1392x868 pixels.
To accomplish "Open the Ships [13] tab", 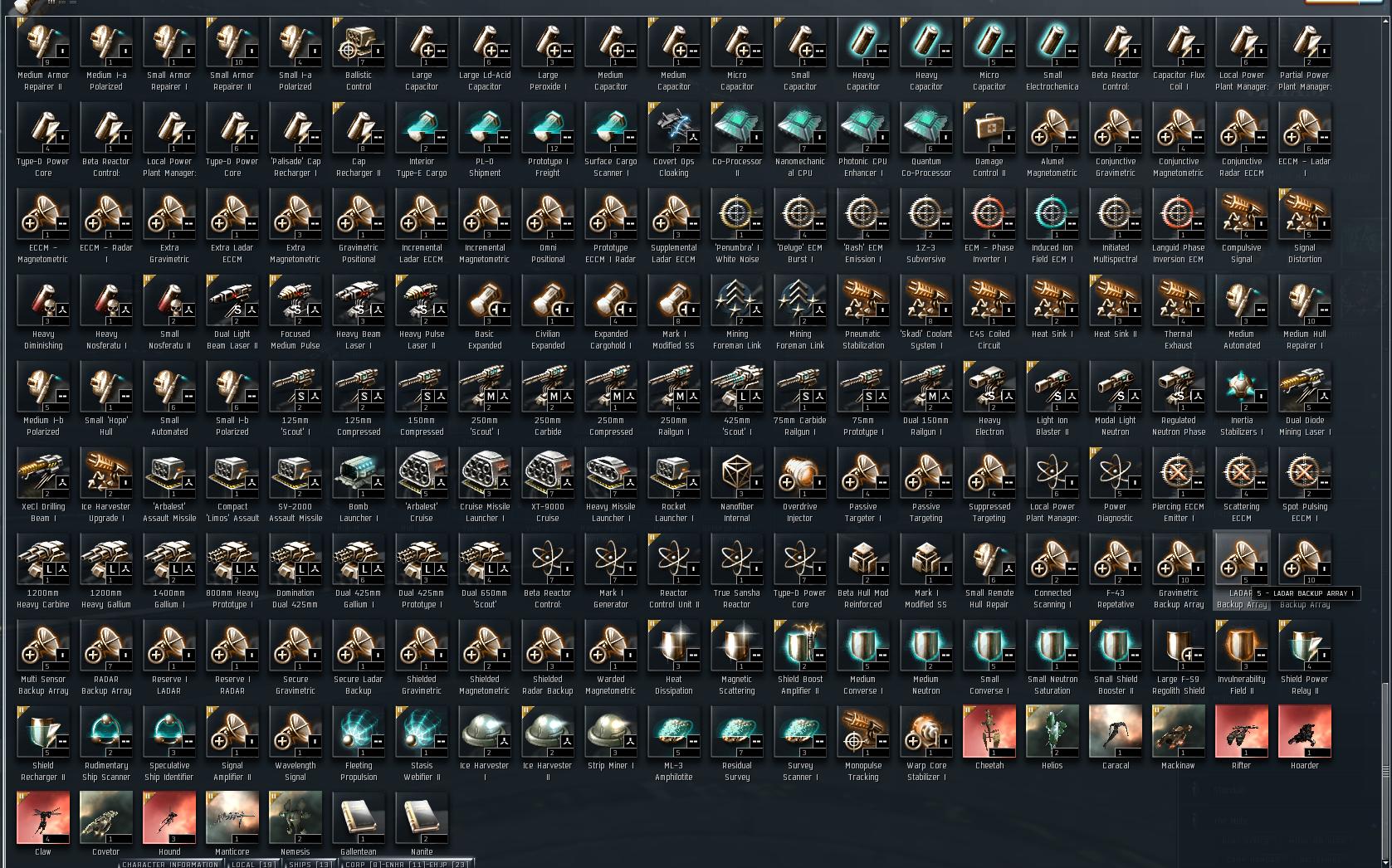I will pos(310,864).
